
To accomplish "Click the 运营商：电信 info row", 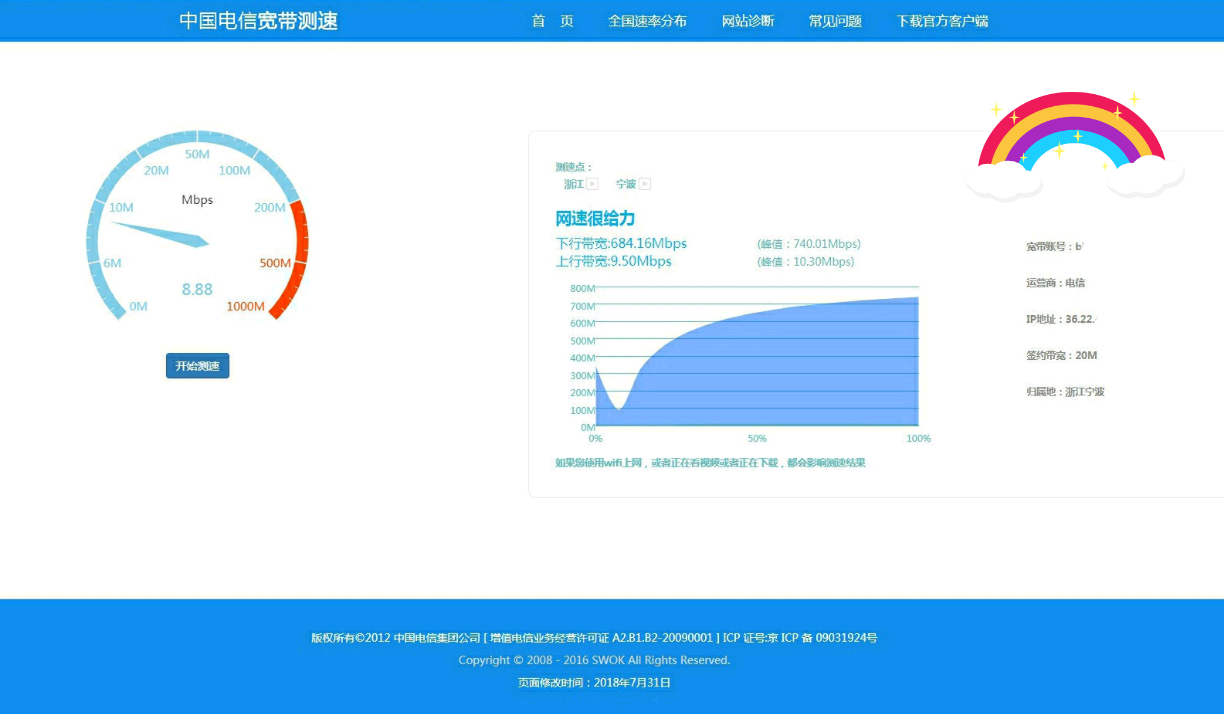I will tap(1055, 283).
